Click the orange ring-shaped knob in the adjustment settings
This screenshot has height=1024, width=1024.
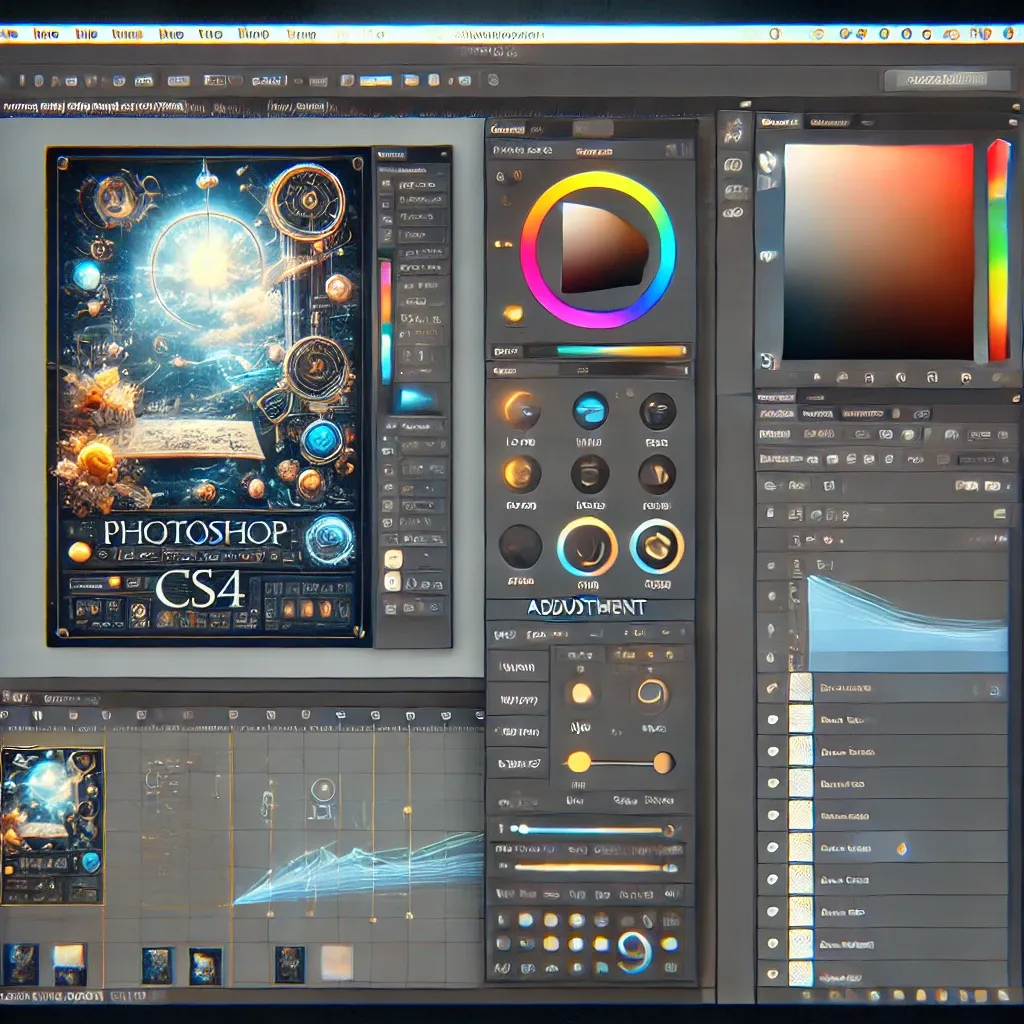[652, 693]
